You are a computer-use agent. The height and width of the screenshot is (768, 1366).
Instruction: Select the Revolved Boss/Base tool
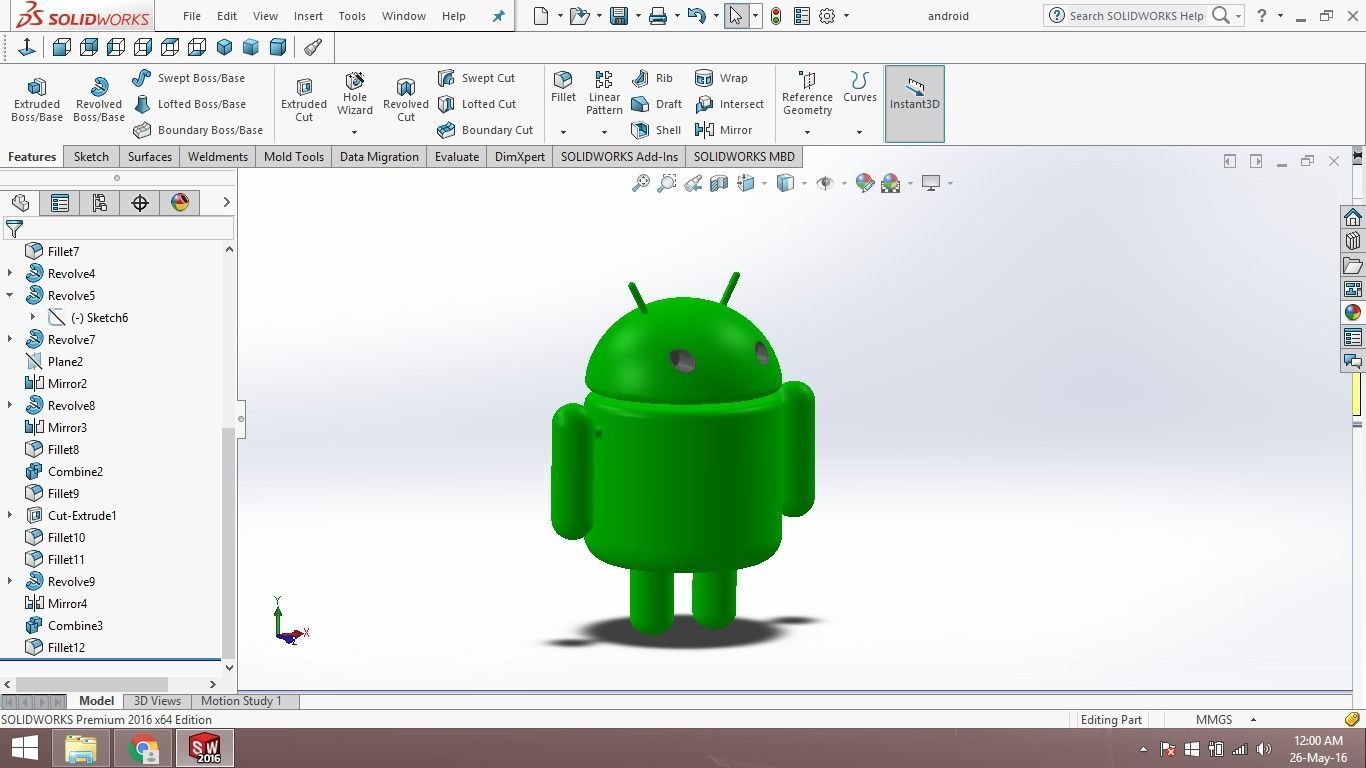pyautogui.click(x=99, y=100)
